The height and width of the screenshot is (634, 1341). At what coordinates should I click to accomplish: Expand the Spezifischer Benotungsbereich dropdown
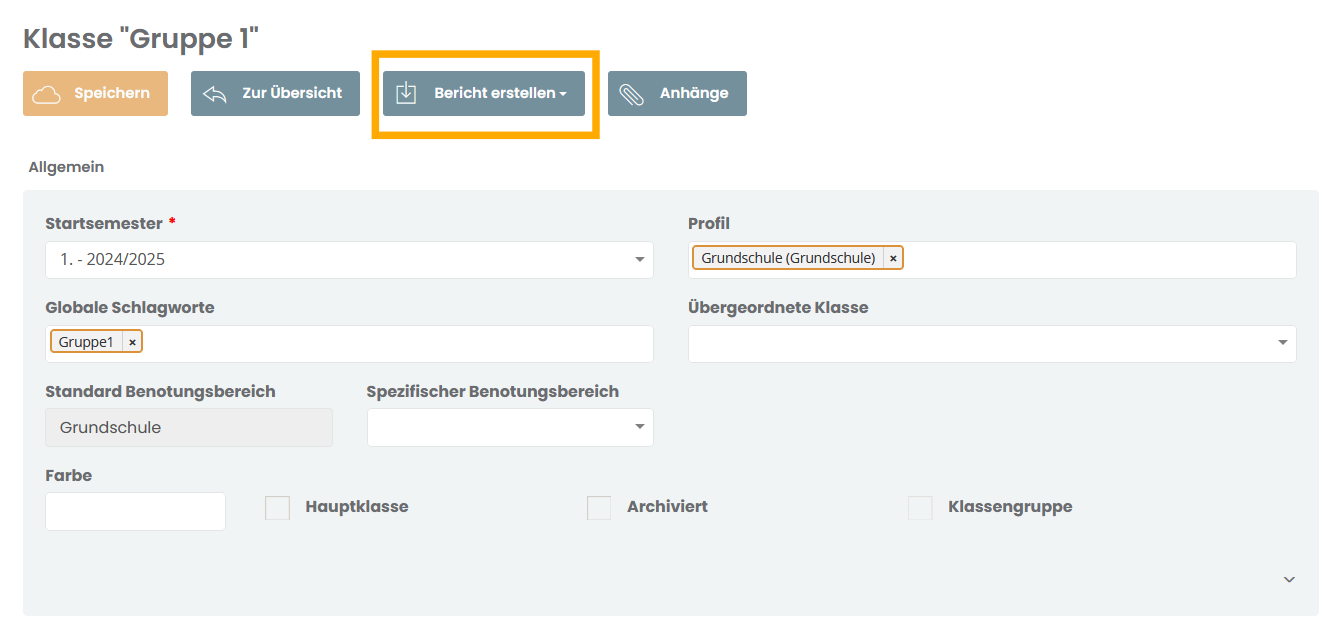[510, 427]
